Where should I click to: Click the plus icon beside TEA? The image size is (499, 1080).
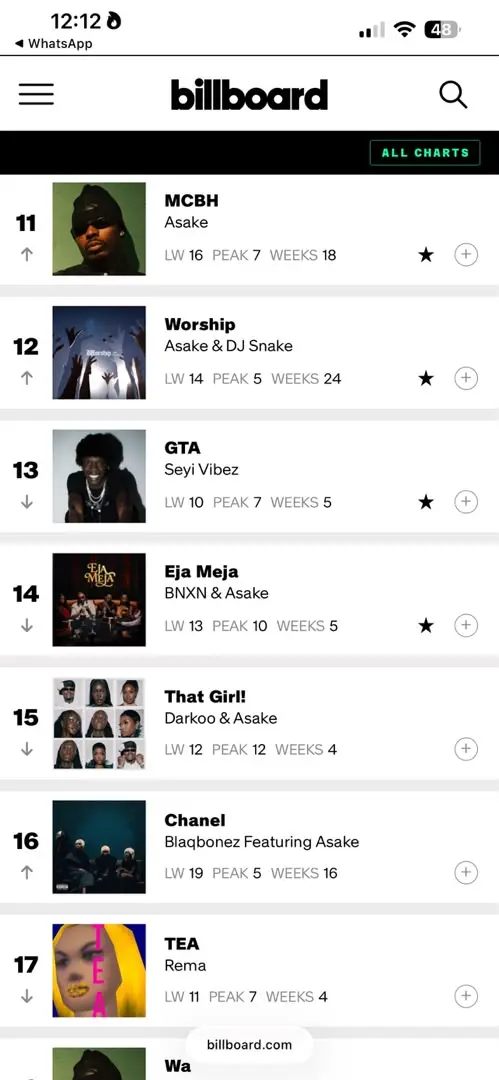(466, 996)
